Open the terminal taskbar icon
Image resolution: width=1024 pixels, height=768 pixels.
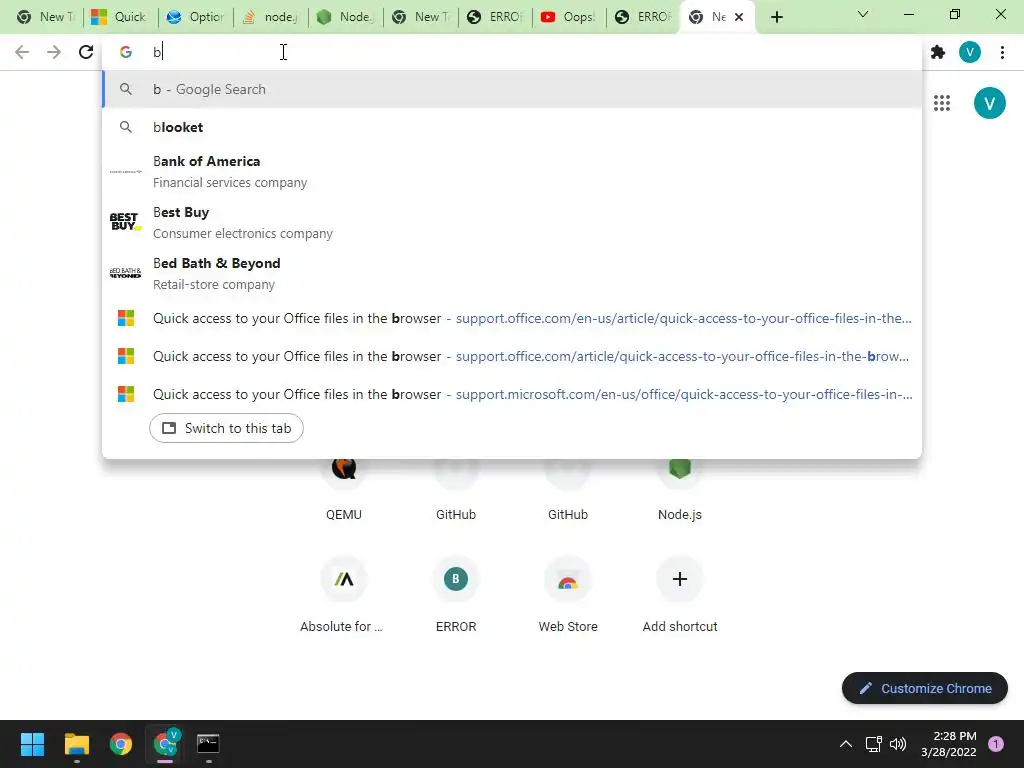coord(208,744)
